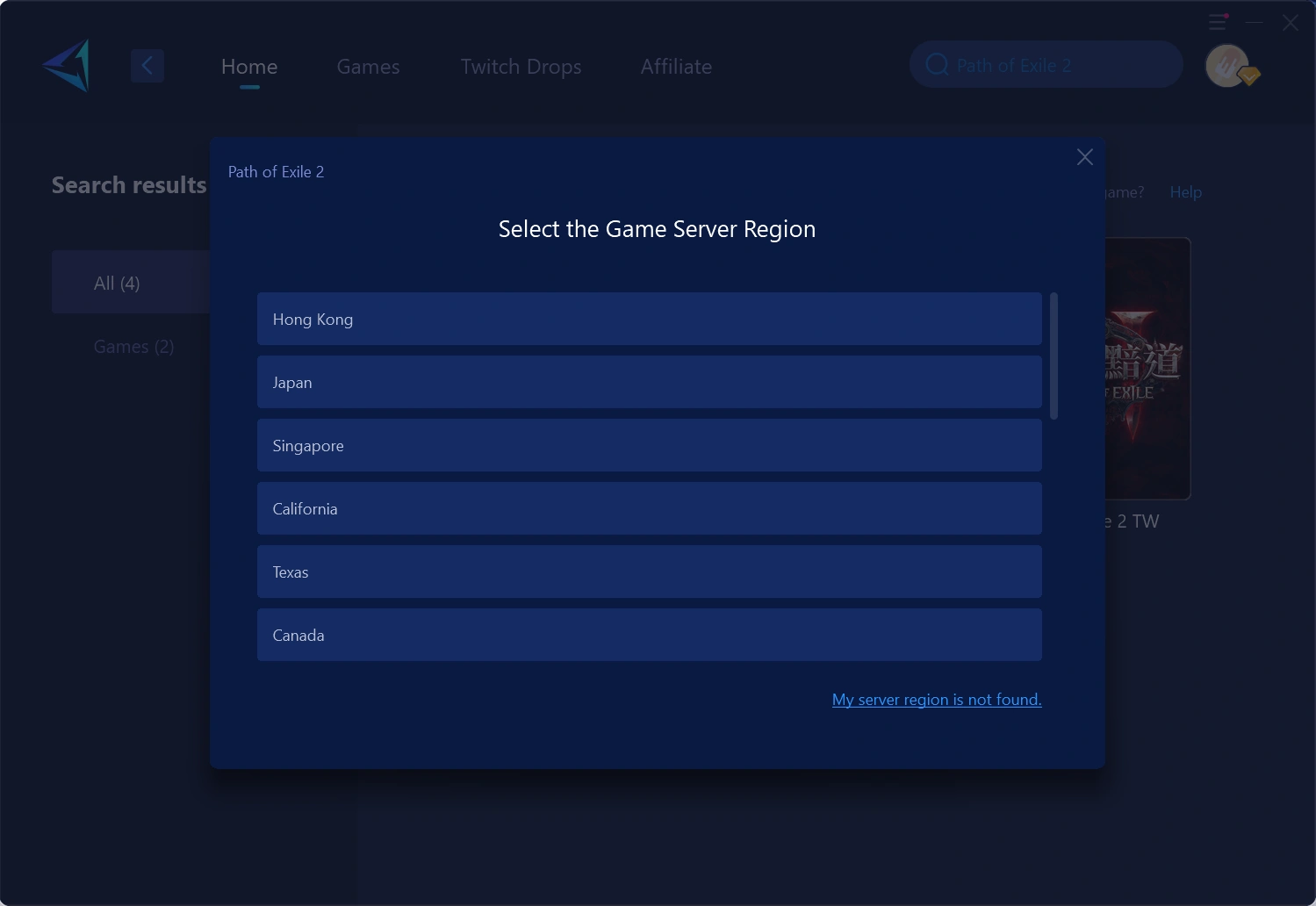Click the user profile avatar
The width and height of the screenshot is (1316, 906).
[x=1227, y=65]
